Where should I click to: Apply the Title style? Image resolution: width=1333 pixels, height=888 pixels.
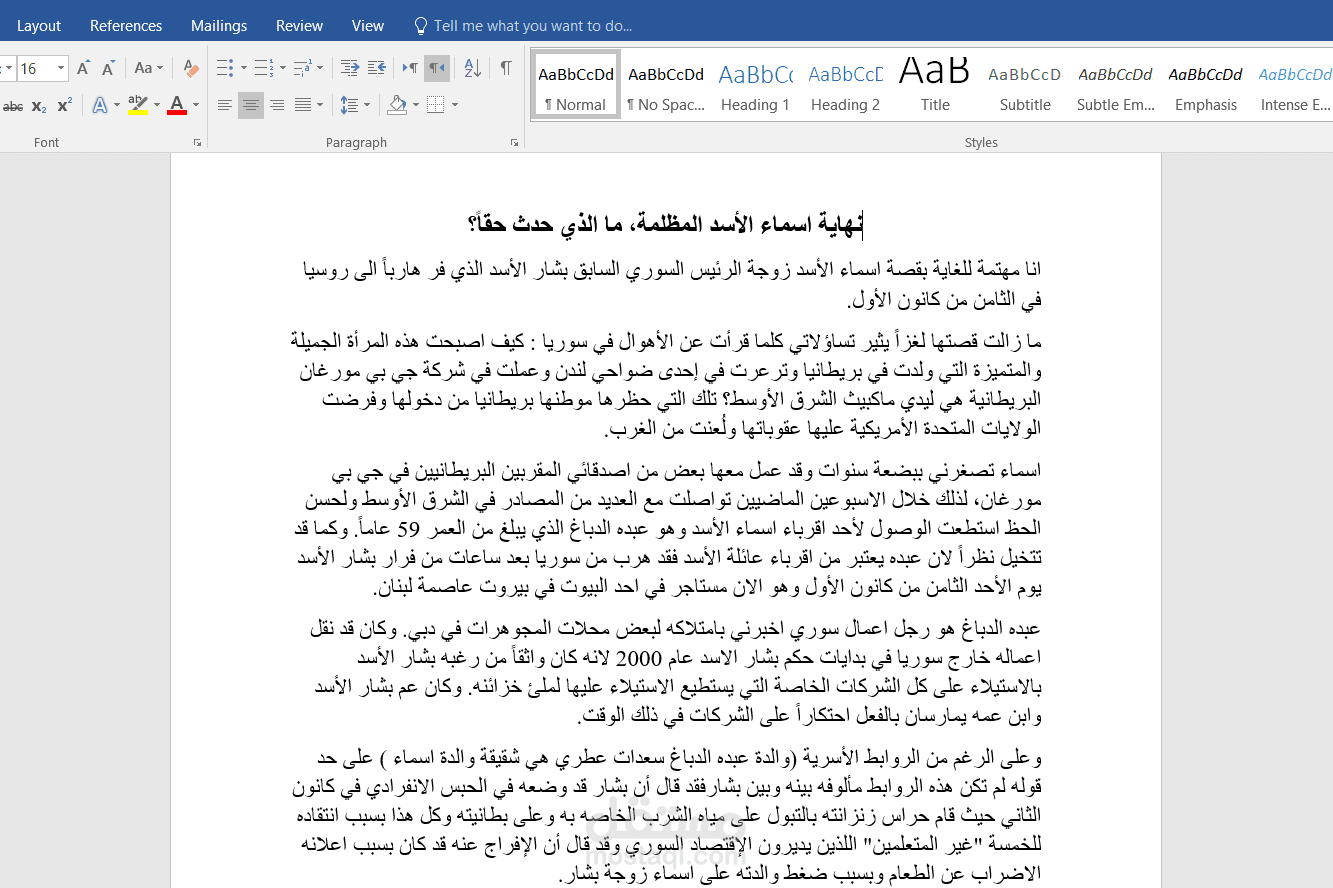click(x=935, y=85)
